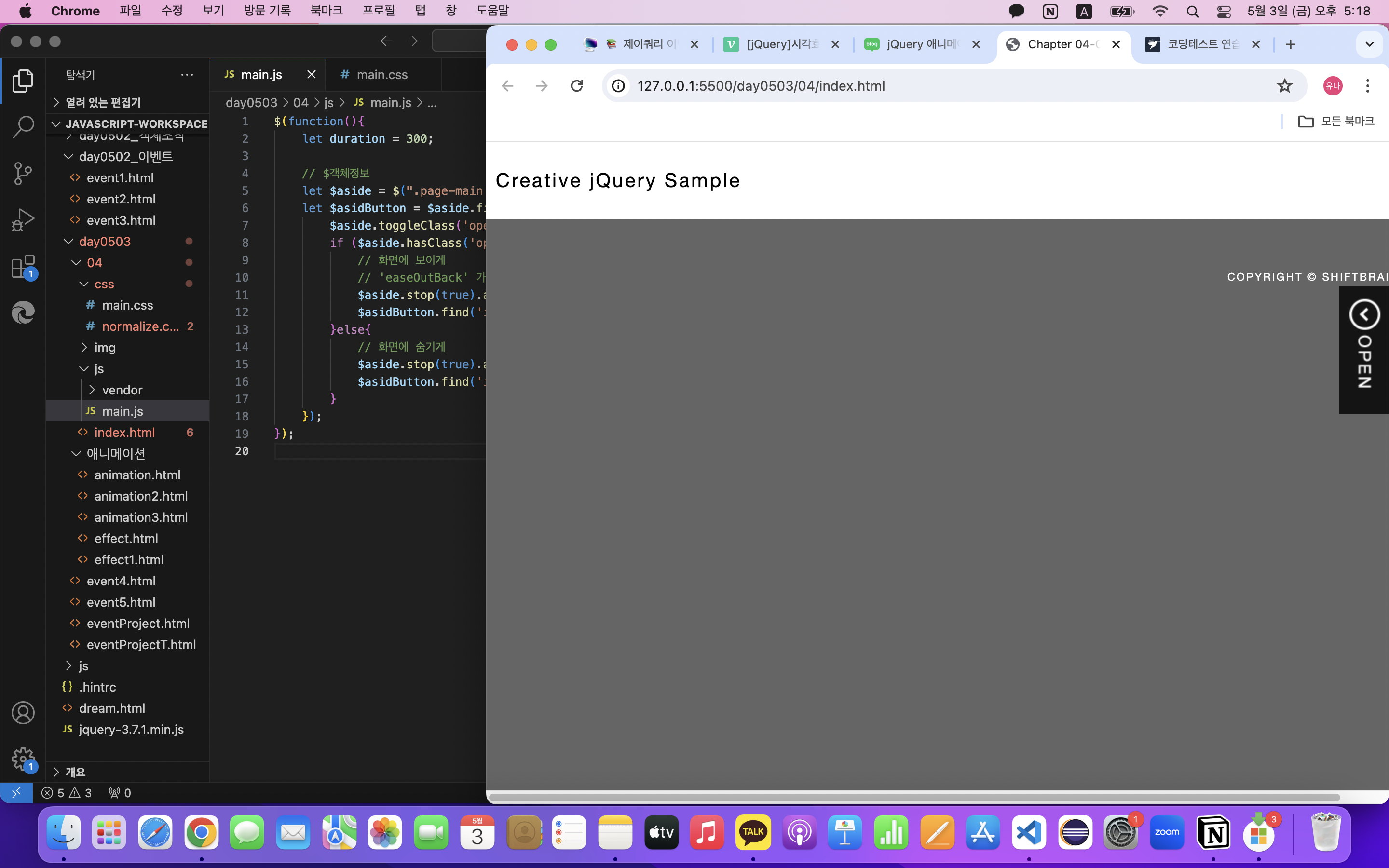The height and width of the screenshot is (868, 1389).
Task: Click the Accounts icon in activity bar
Action: [23, 713]
